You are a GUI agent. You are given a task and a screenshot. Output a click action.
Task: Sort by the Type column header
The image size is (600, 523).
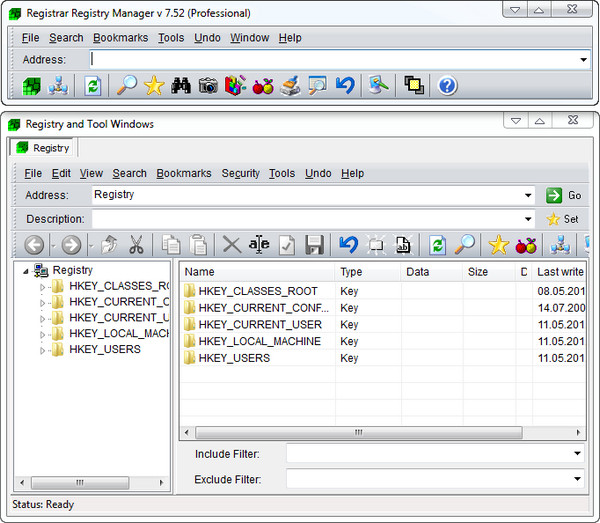pyautogui.click(x=368, y=272)
